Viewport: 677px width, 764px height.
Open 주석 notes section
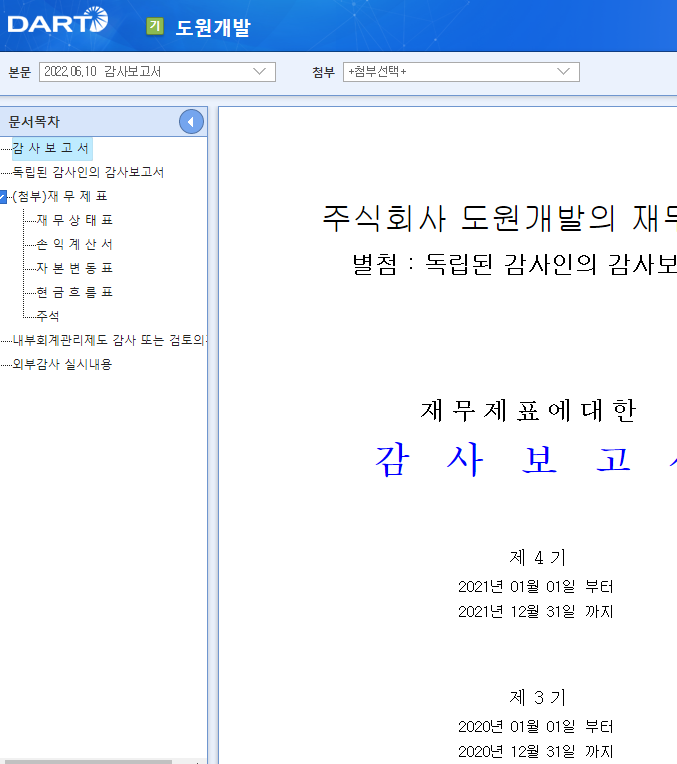click(48, 316)
